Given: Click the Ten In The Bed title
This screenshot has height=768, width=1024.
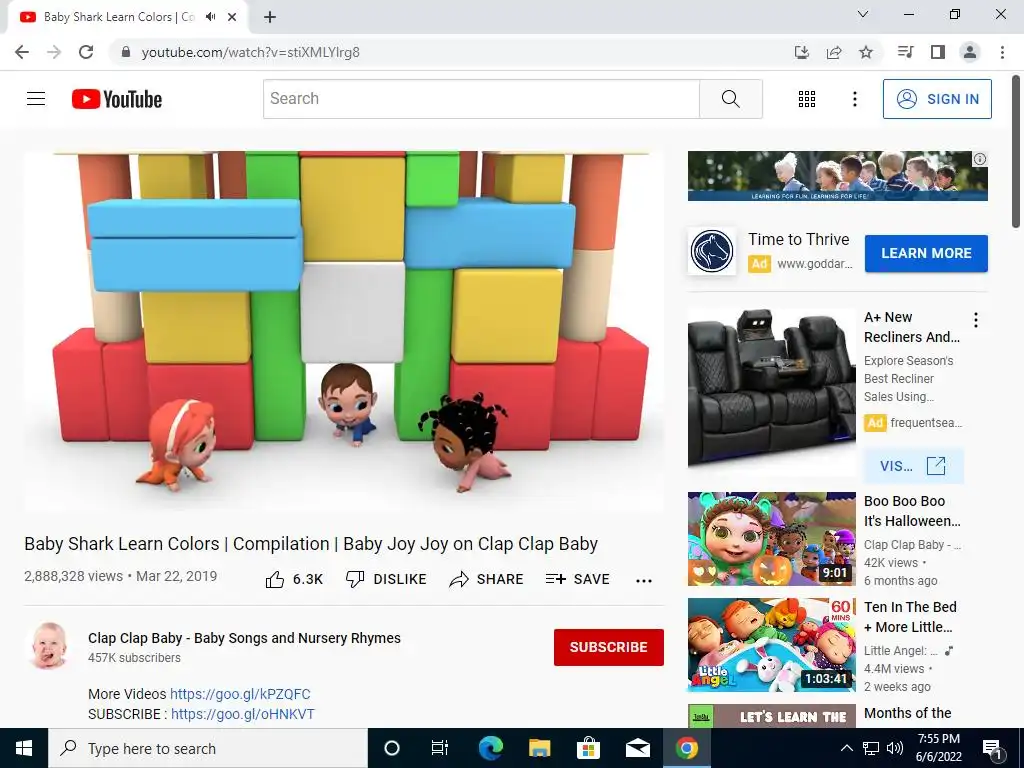Looking at the screenshot, I should pyautogui.click(x=910, y=617).
